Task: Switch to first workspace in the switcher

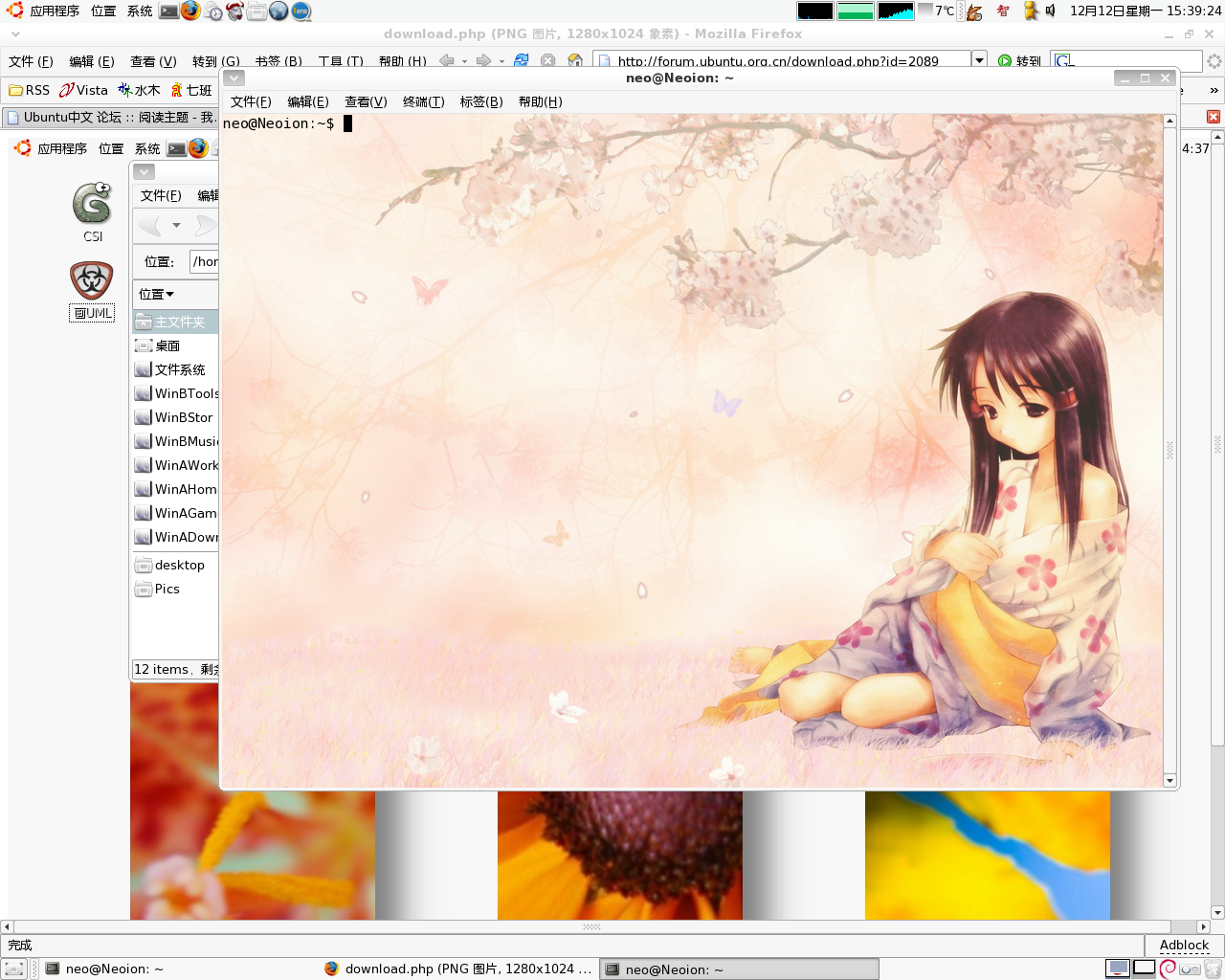Action: (1118, 969)
